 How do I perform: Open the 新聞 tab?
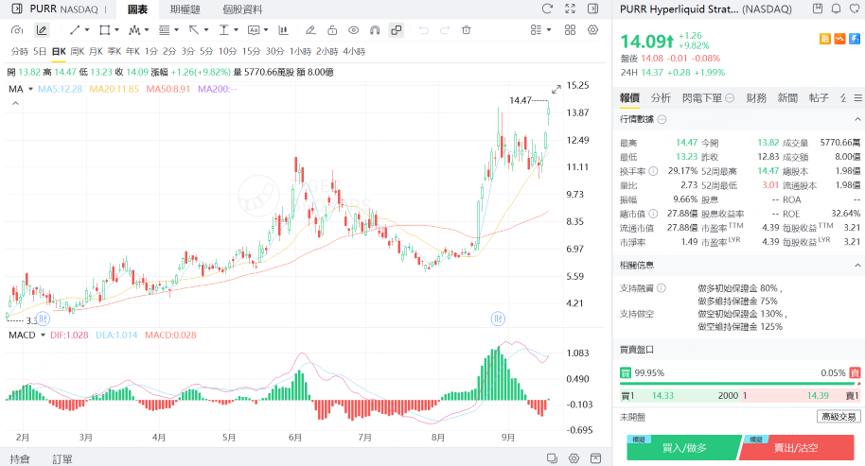(788, 98)
